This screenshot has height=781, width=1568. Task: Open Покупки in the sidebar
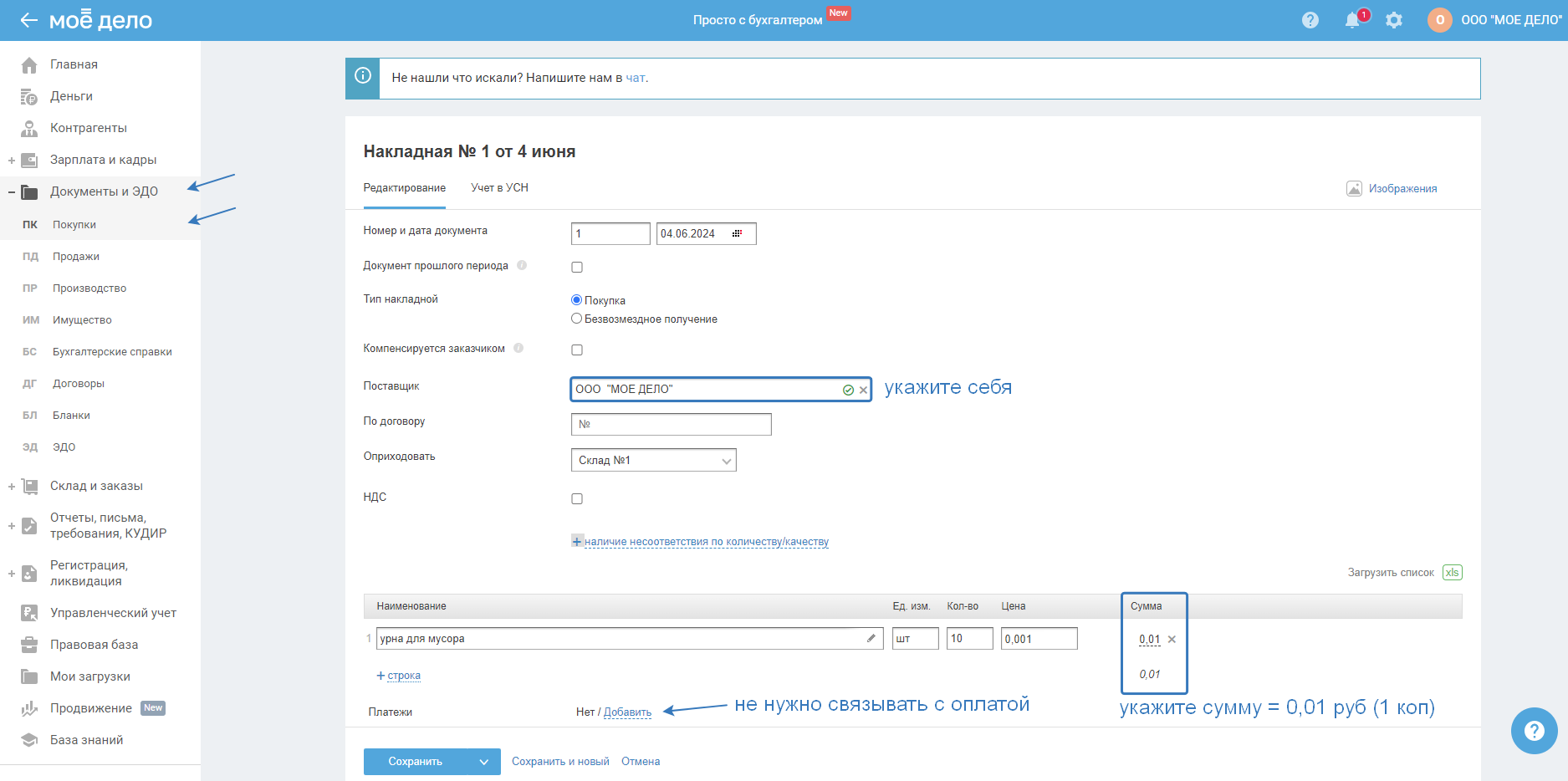point(74,224)
